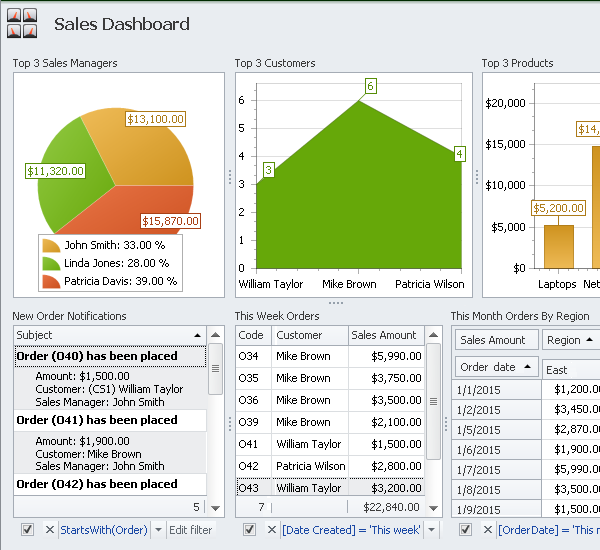Click the Region field sort arrow
The image size is (600, 550).
pyautogui.click(x=588, y=340)
